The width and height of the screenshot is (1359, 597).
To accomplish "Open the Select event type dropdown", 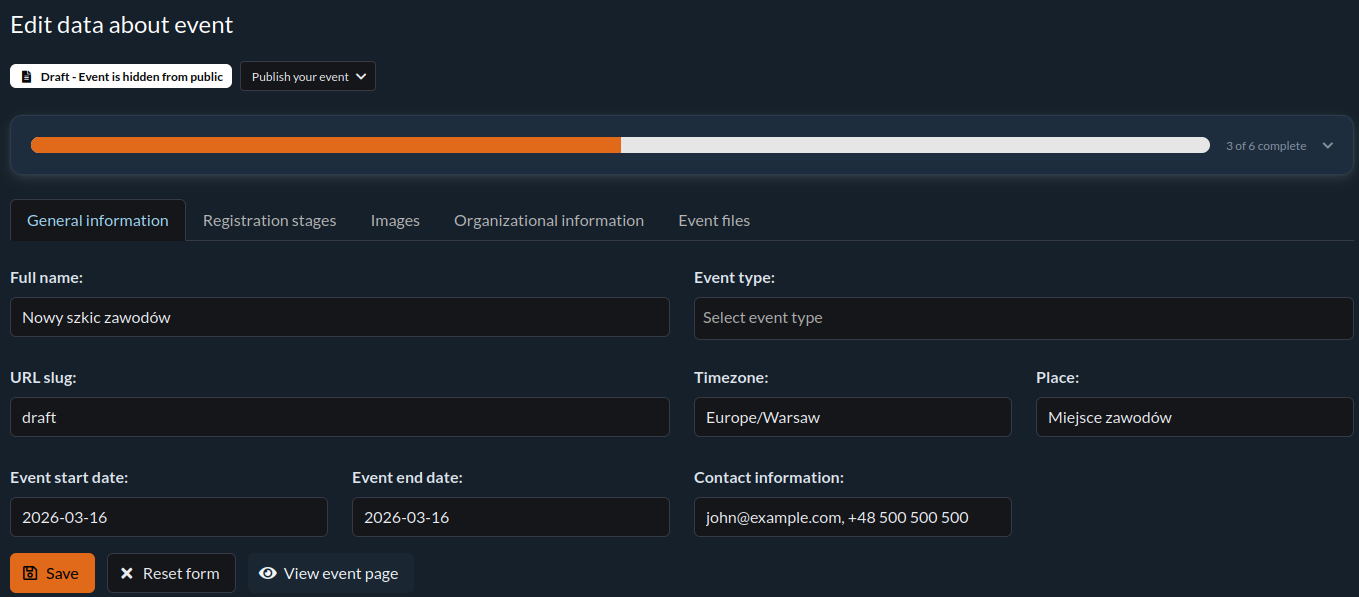I will pyautogui.click(x=1023, y=317).
